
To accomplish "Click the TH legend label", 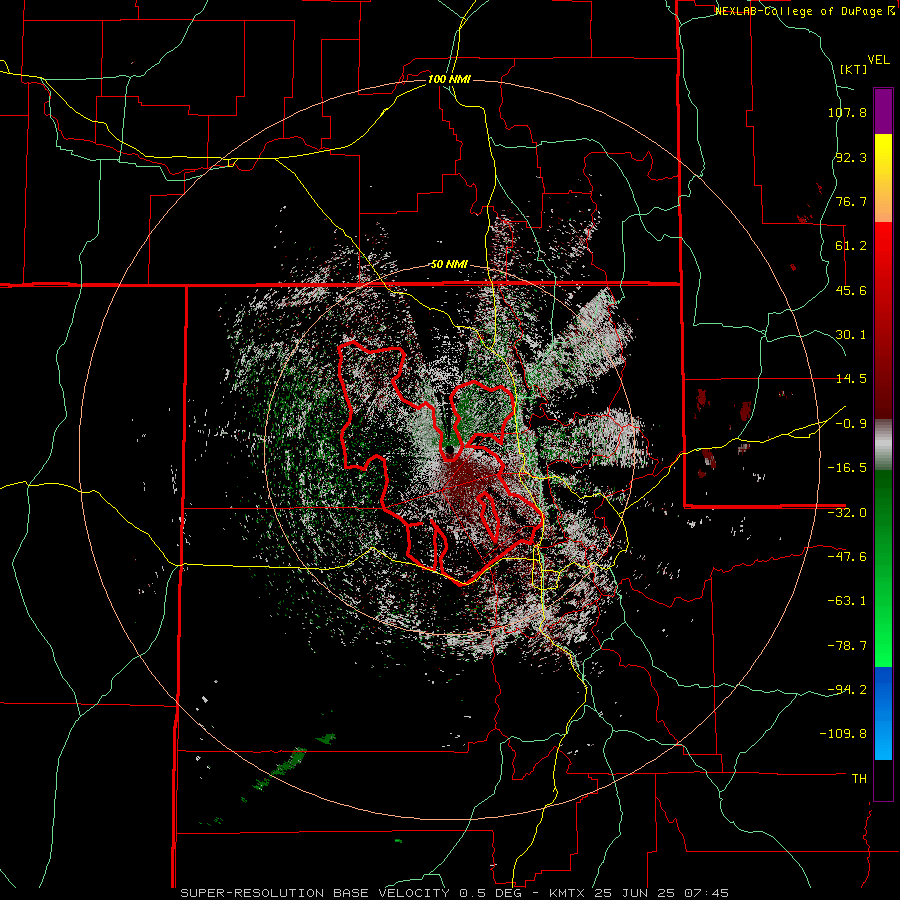I will pos(859,779).
